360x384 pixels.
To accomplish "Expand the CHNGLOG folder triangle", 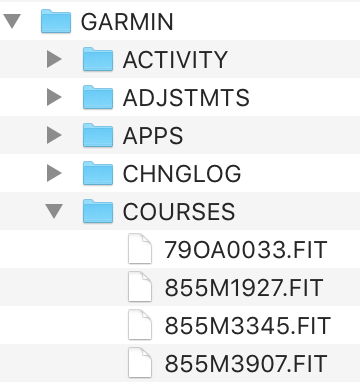I will coord(54,173).
